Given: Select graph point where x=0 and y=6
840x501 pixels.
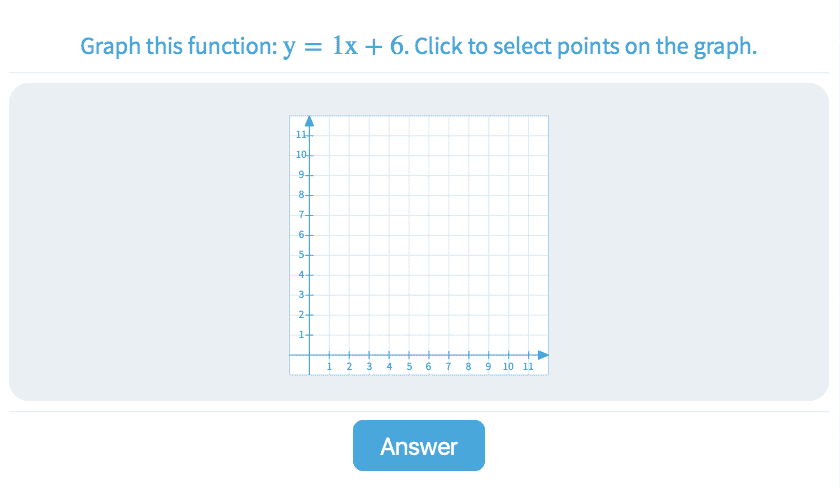Looking at the screenshot, I should click(x=309, y=235).
